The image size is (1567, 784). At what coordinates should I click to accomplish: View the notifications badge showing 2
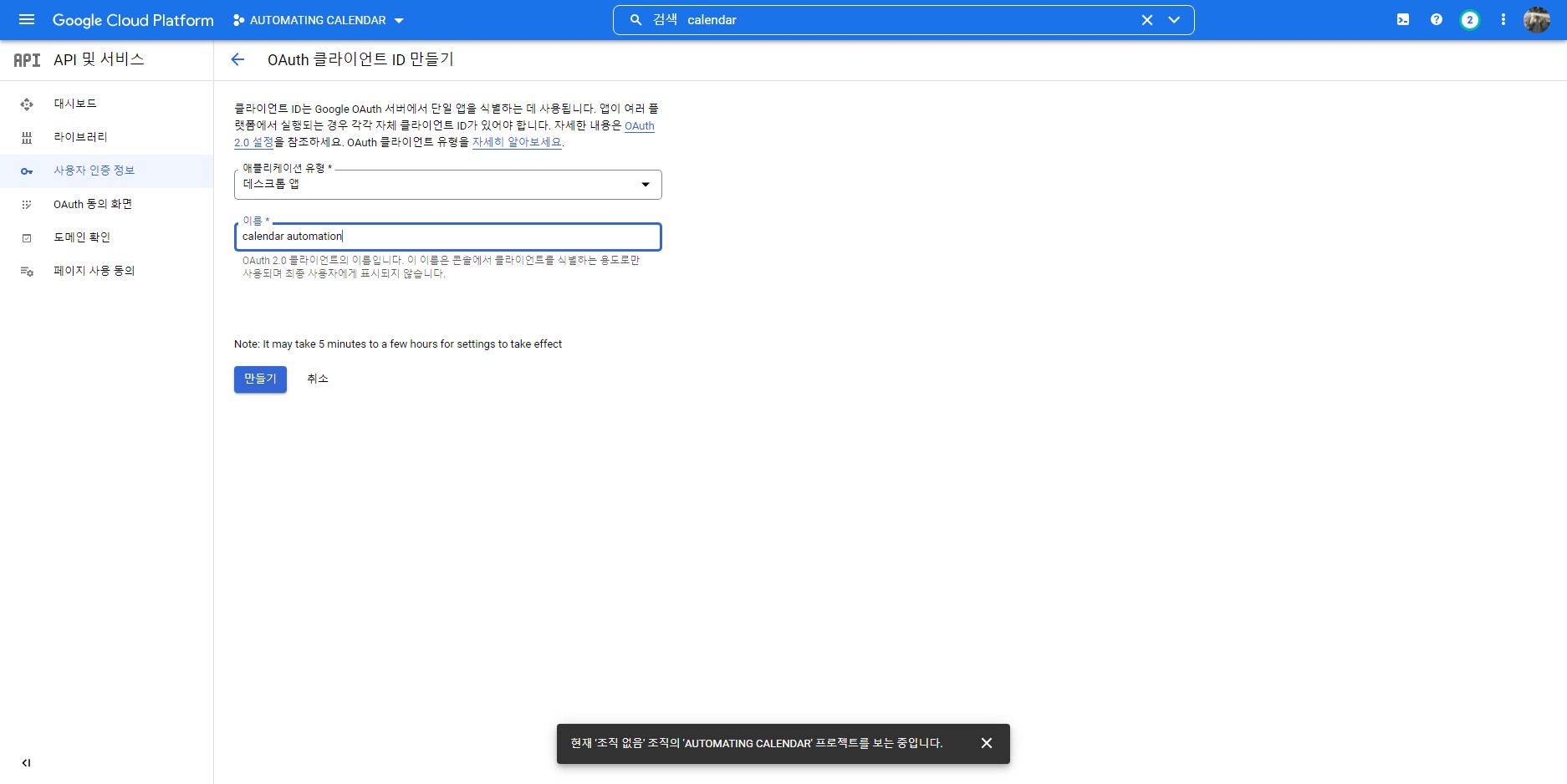click(x=1470, y=20)
